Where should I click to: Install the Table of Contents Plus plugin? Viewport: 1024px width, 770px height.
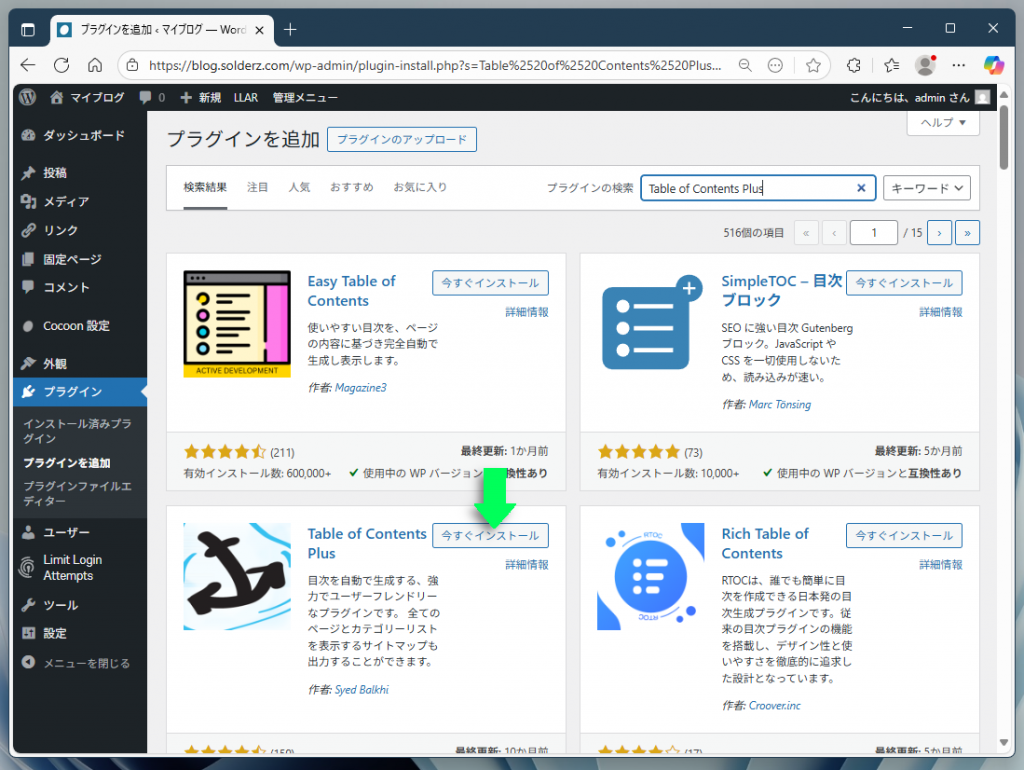[x=490, y=535]
